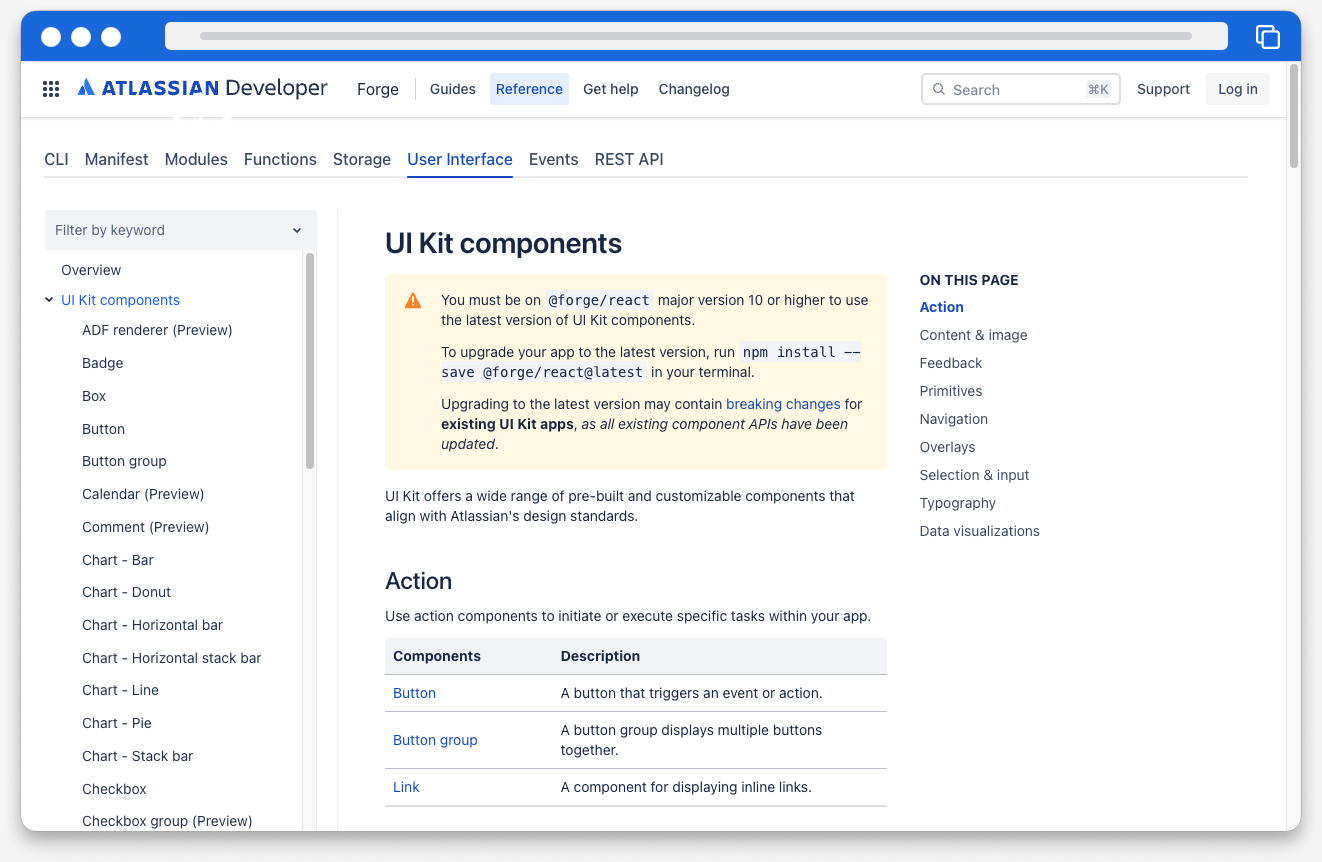Open Chart - Line in sidebar
Viewport: 1322px width, 862px height.
[x=121, y=690]
